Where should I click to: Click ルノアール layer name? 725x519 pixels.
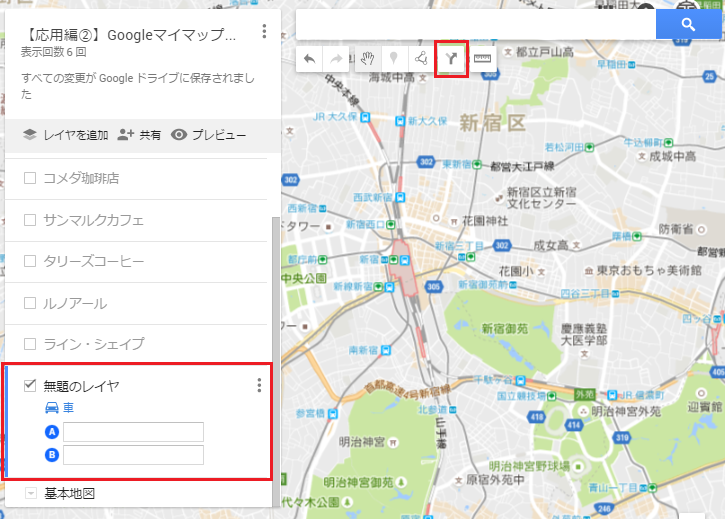(75, 303)
